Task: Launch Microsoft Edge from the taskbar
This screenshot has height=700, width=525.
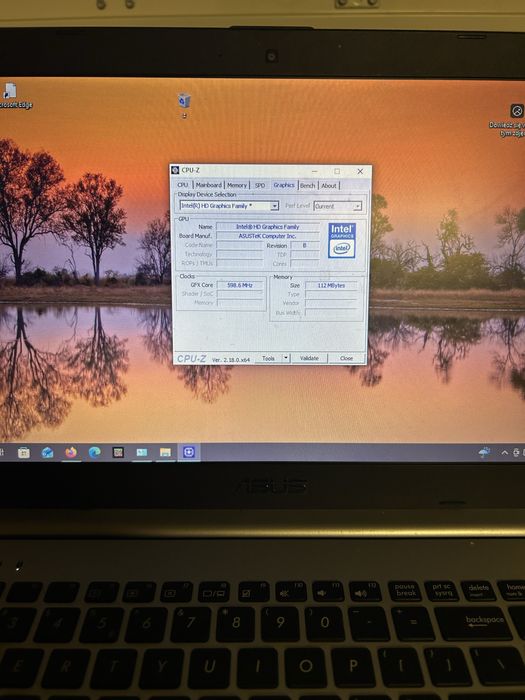Action: point(95,452)
